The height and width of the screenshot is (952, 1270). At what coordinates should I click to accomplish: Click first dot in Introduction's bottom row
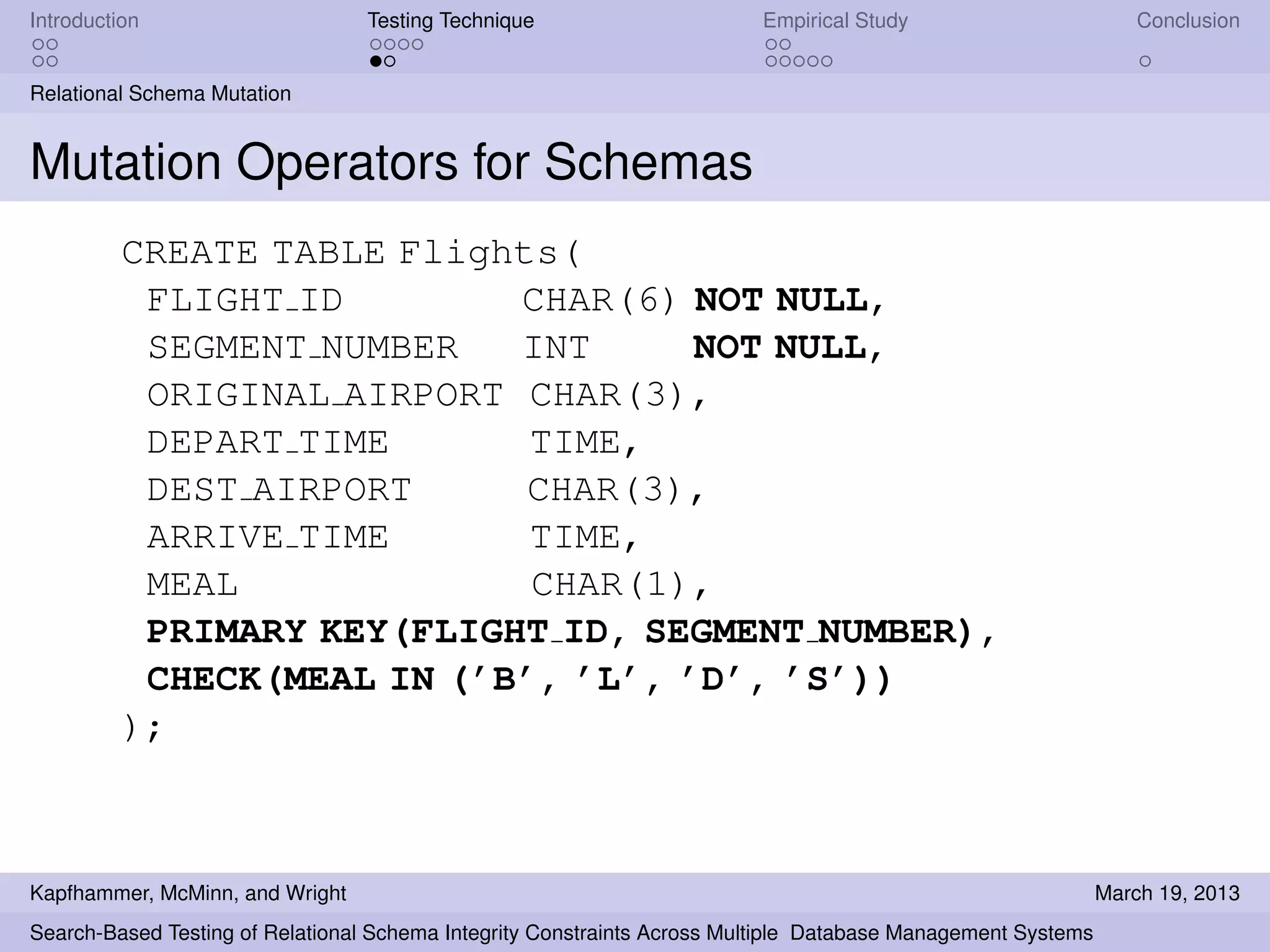(x=38, y=61)
